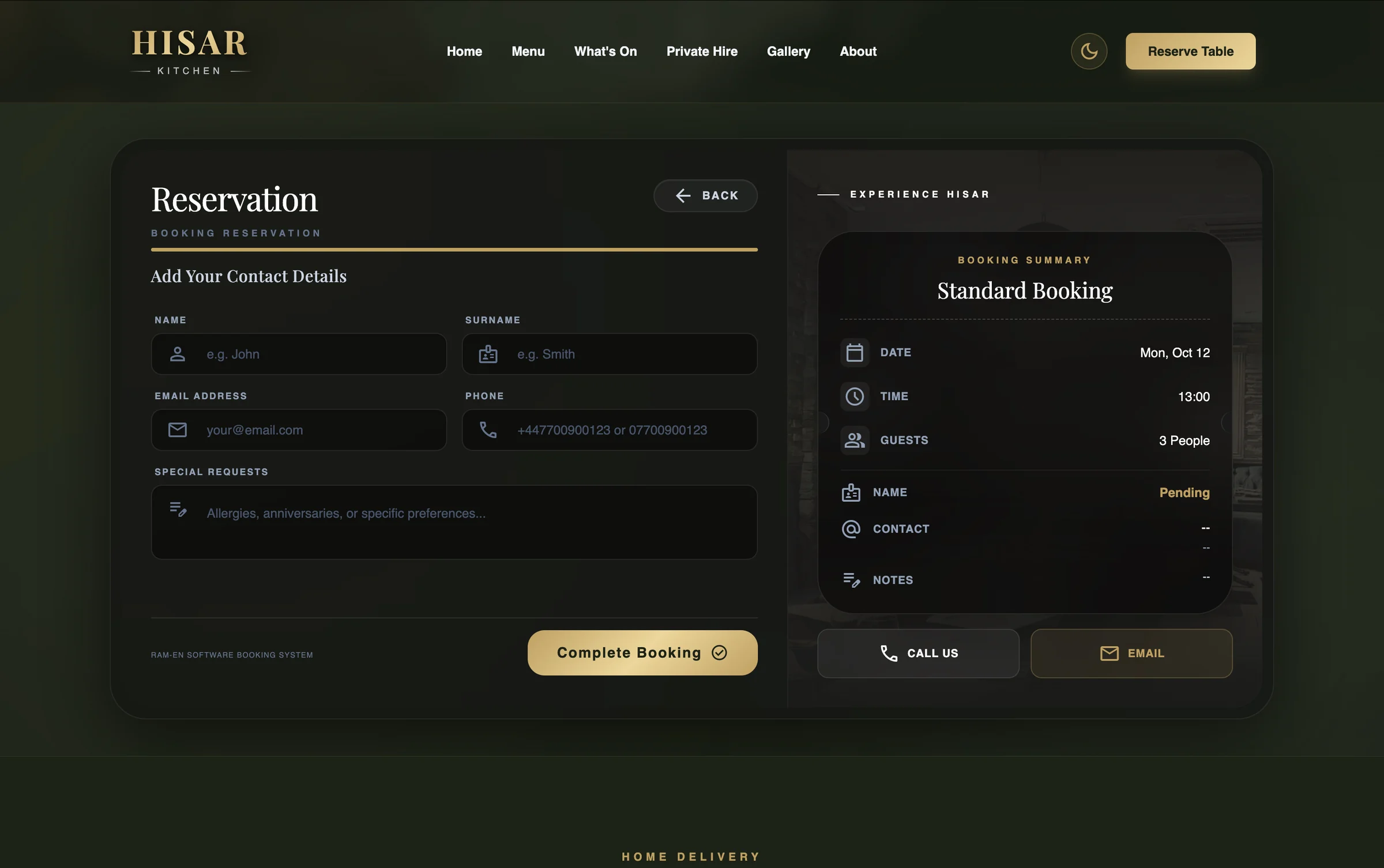The height and width of the screenshot is (868, 1384).
Task: Click the Reserve Table button
Action: pyautogui.click(x=1190, y=51)
